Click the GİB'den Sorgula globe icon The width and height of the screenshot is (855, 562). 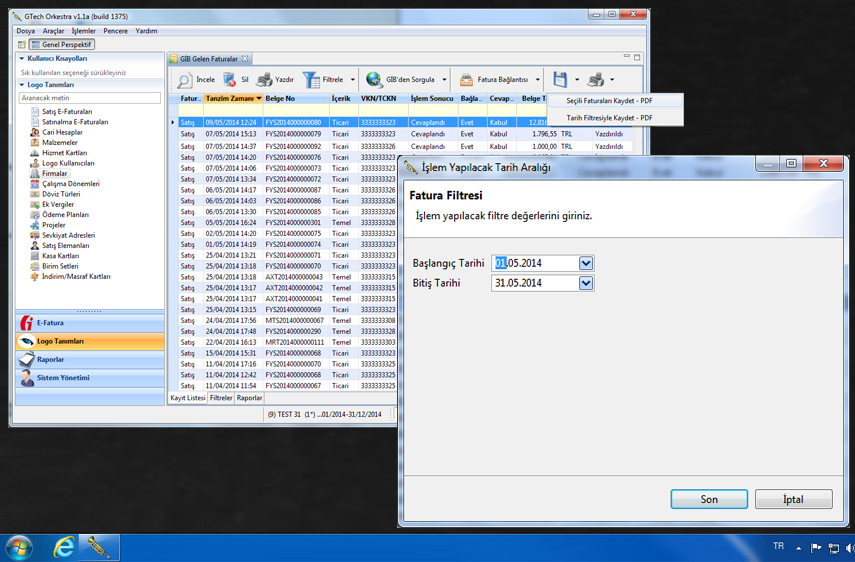(x=374, y=80)
